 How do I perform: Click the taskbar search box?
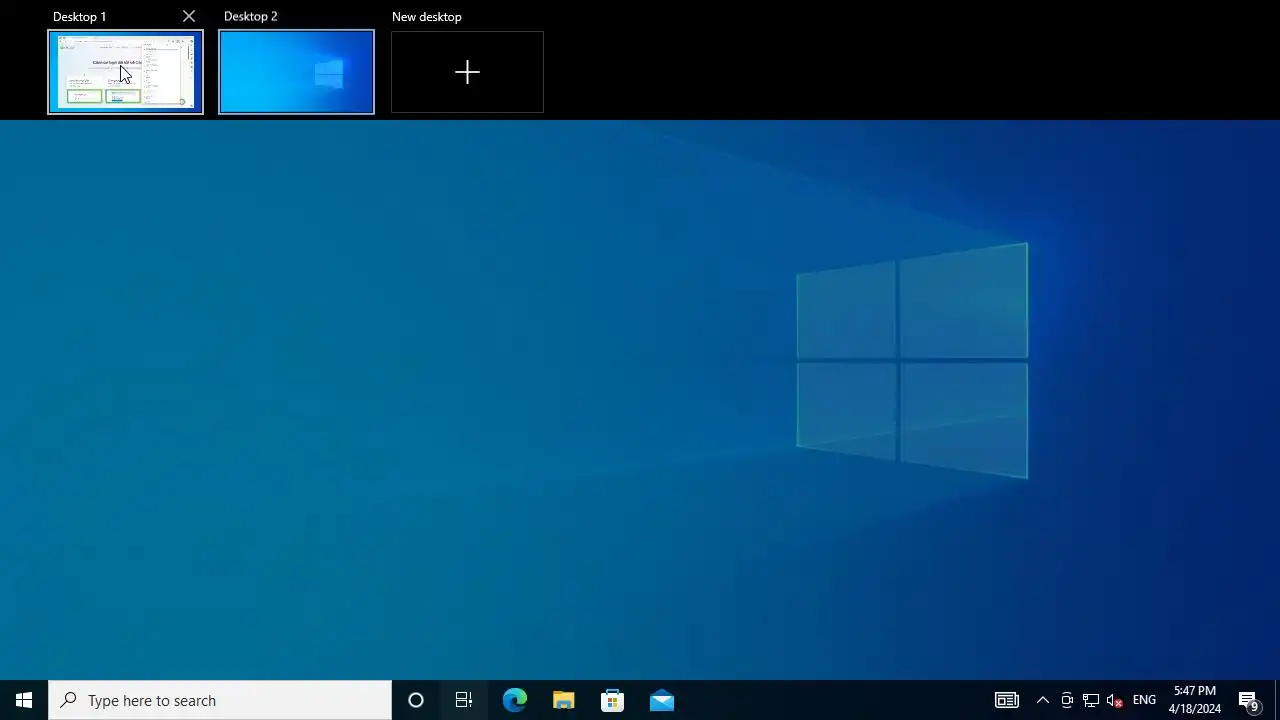(x=220, y=700)
